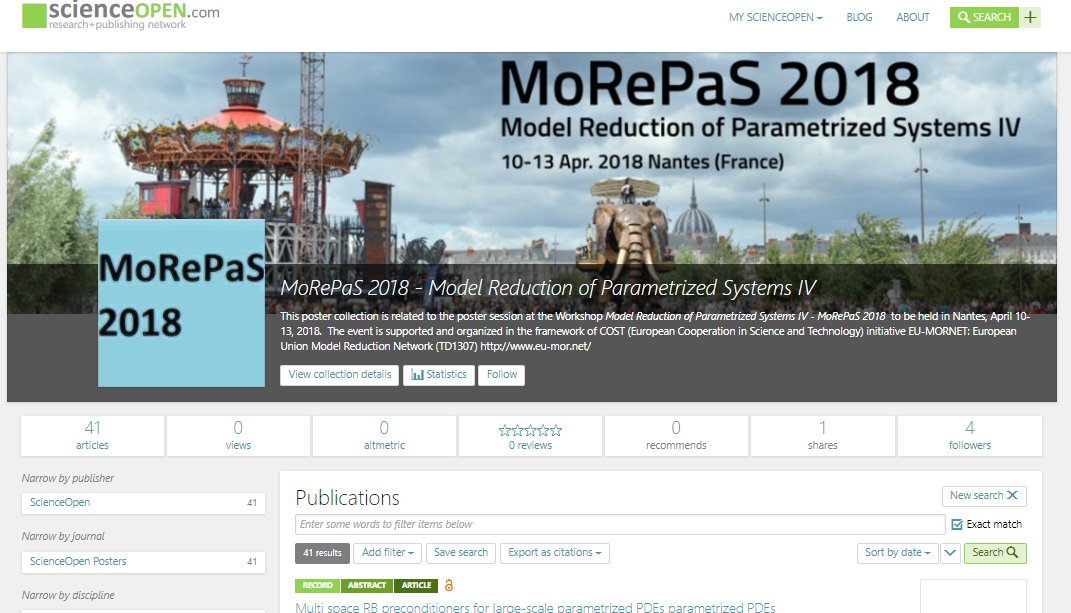This screenshot has width=1071, height=613.
Task: Focus the filter words input field
Action: [620, 524]
